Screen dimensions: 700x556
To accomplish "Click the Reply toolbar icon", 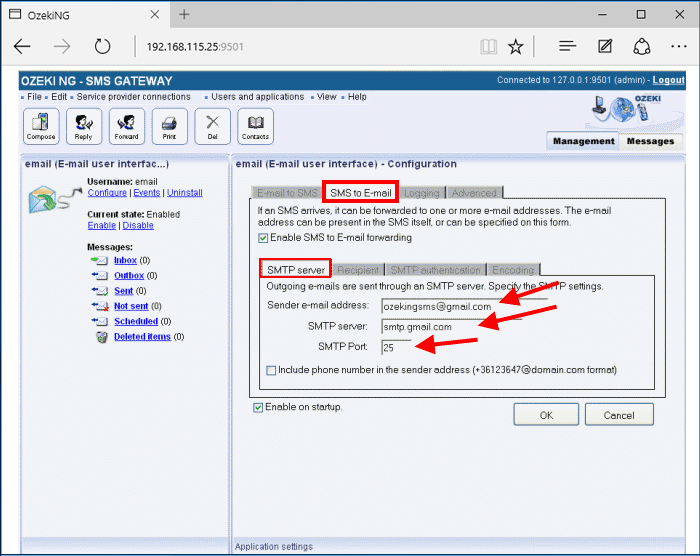I will point(83,126).
